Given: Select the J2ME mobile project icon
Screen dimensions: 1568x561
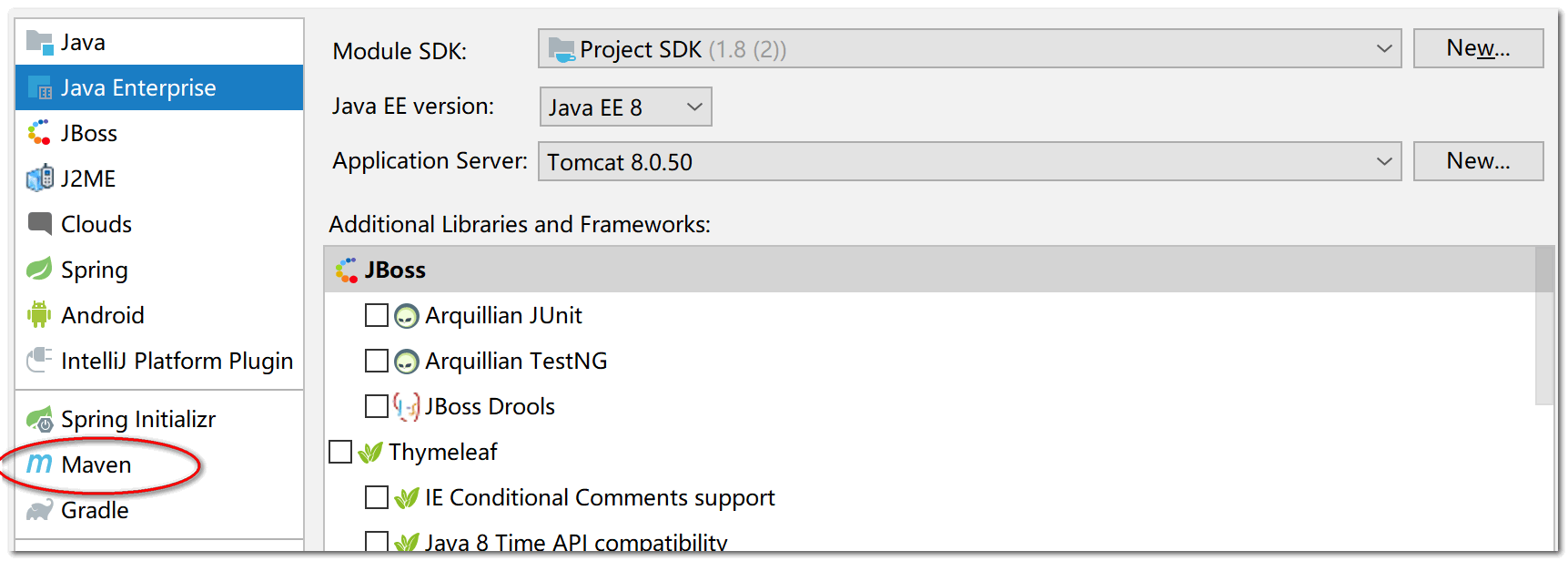Looking at the screenshot, I should click(x=39, y=178).
